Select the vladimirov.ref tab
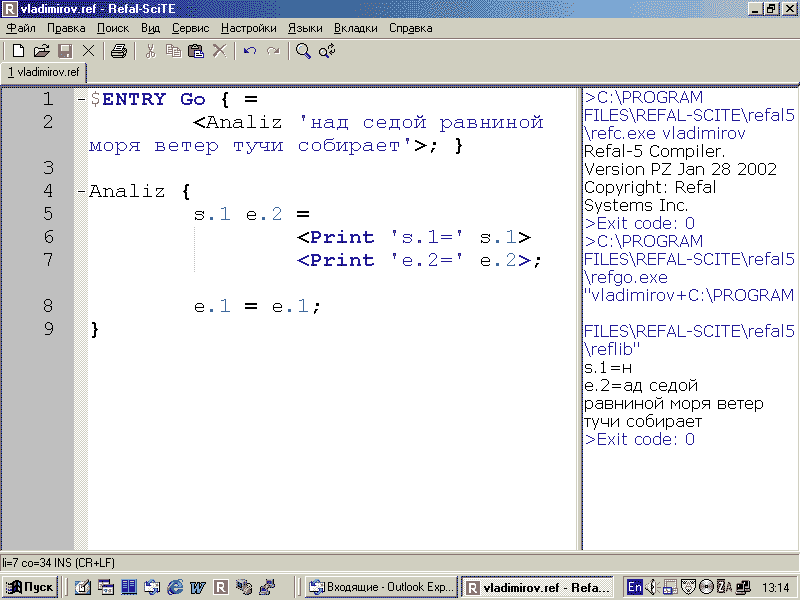The width and height of the screenshot is (800, 600). click(x=43, y=72)
